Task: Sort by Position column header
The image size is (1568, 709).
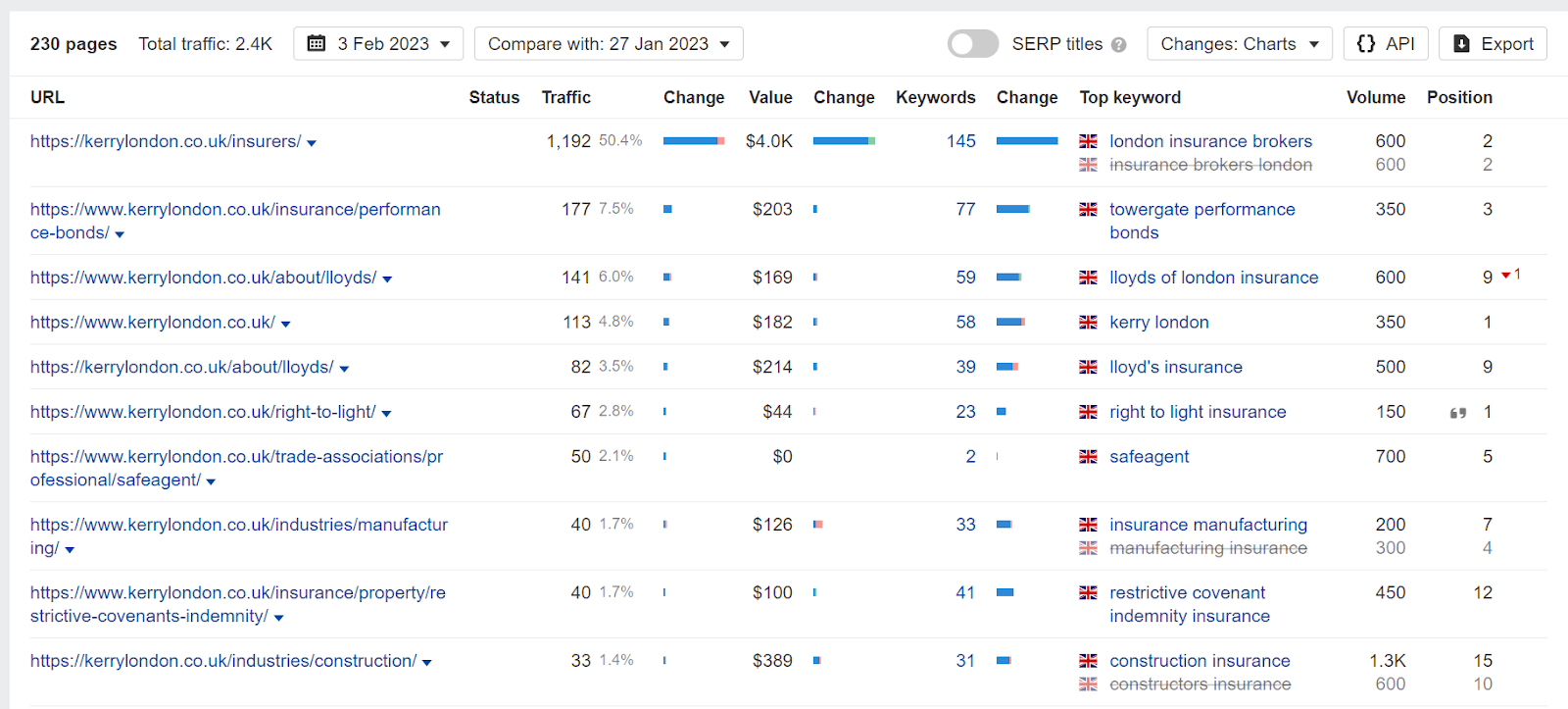Action: tap(1459, 97)
